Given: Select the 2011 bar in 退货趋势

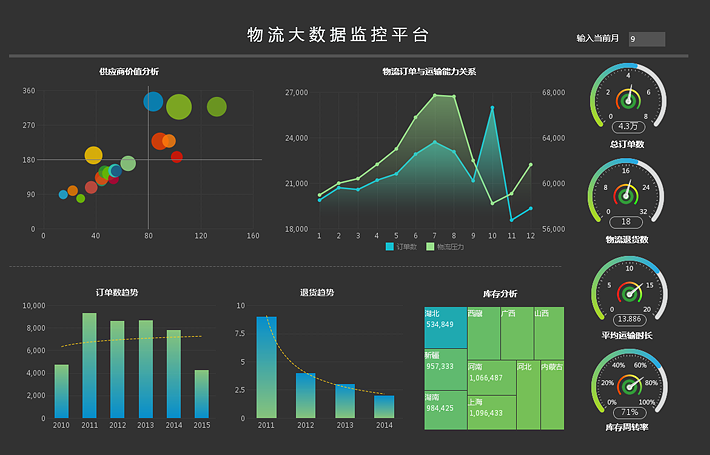Looking at the screenshot, I should click(x=266, y=367).
